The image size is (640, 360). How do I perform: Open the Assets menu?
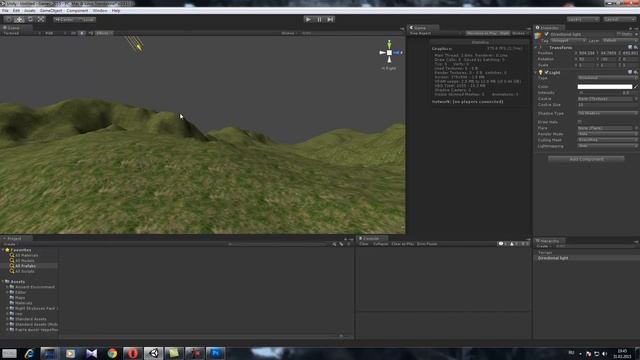click(x=29, y=11)
